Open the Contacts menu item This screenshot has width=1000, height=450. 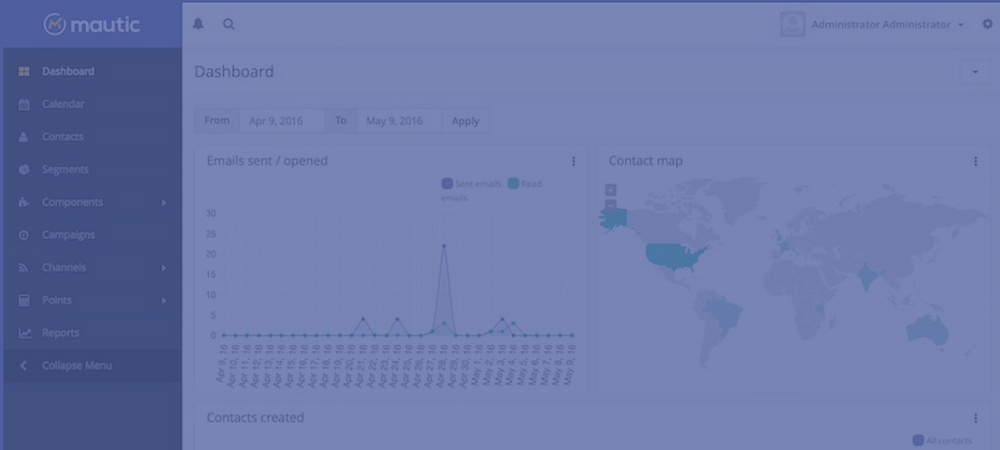62,137
